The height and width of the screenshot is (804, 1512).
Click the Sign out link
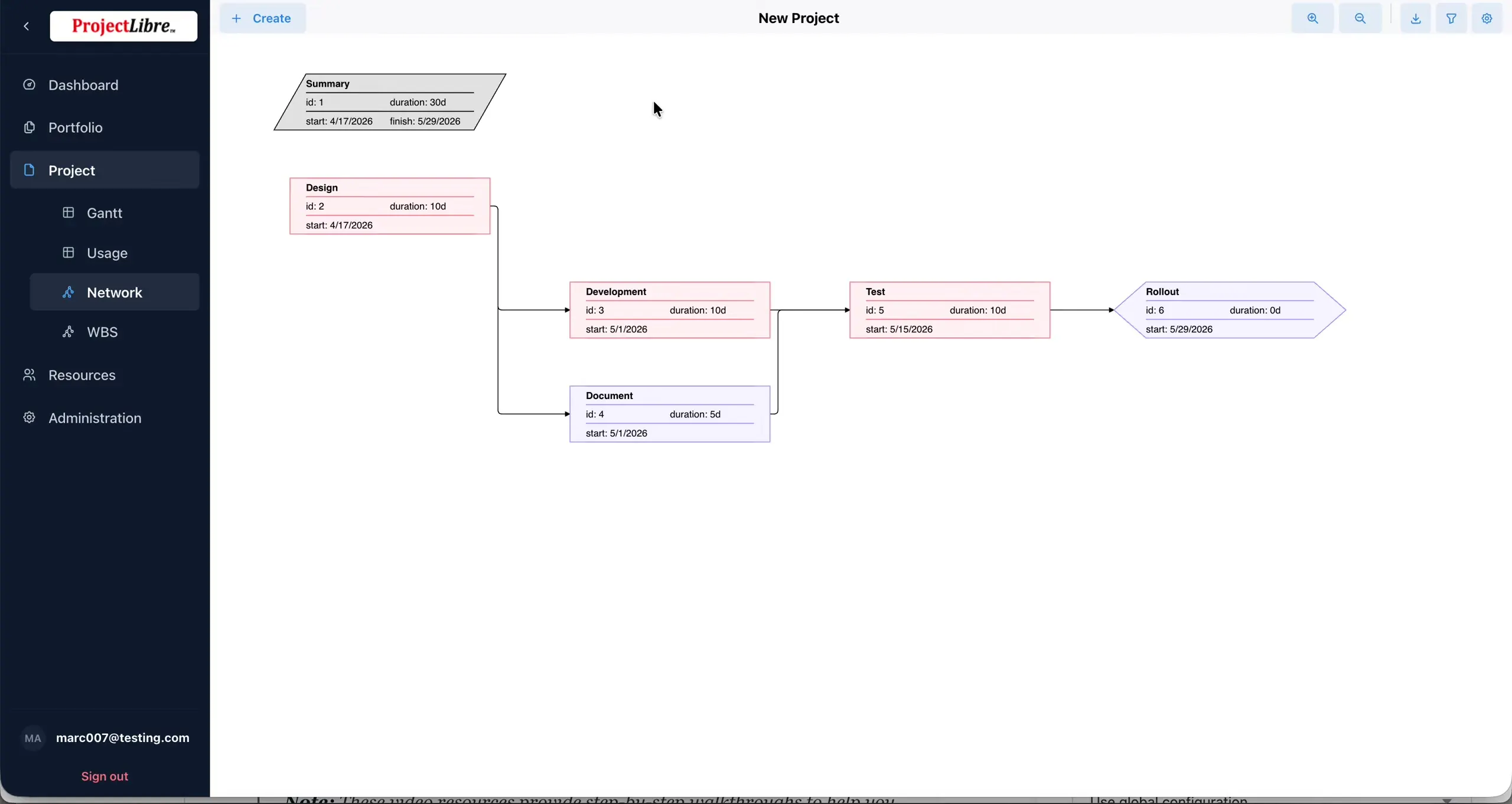coord(105,776)
